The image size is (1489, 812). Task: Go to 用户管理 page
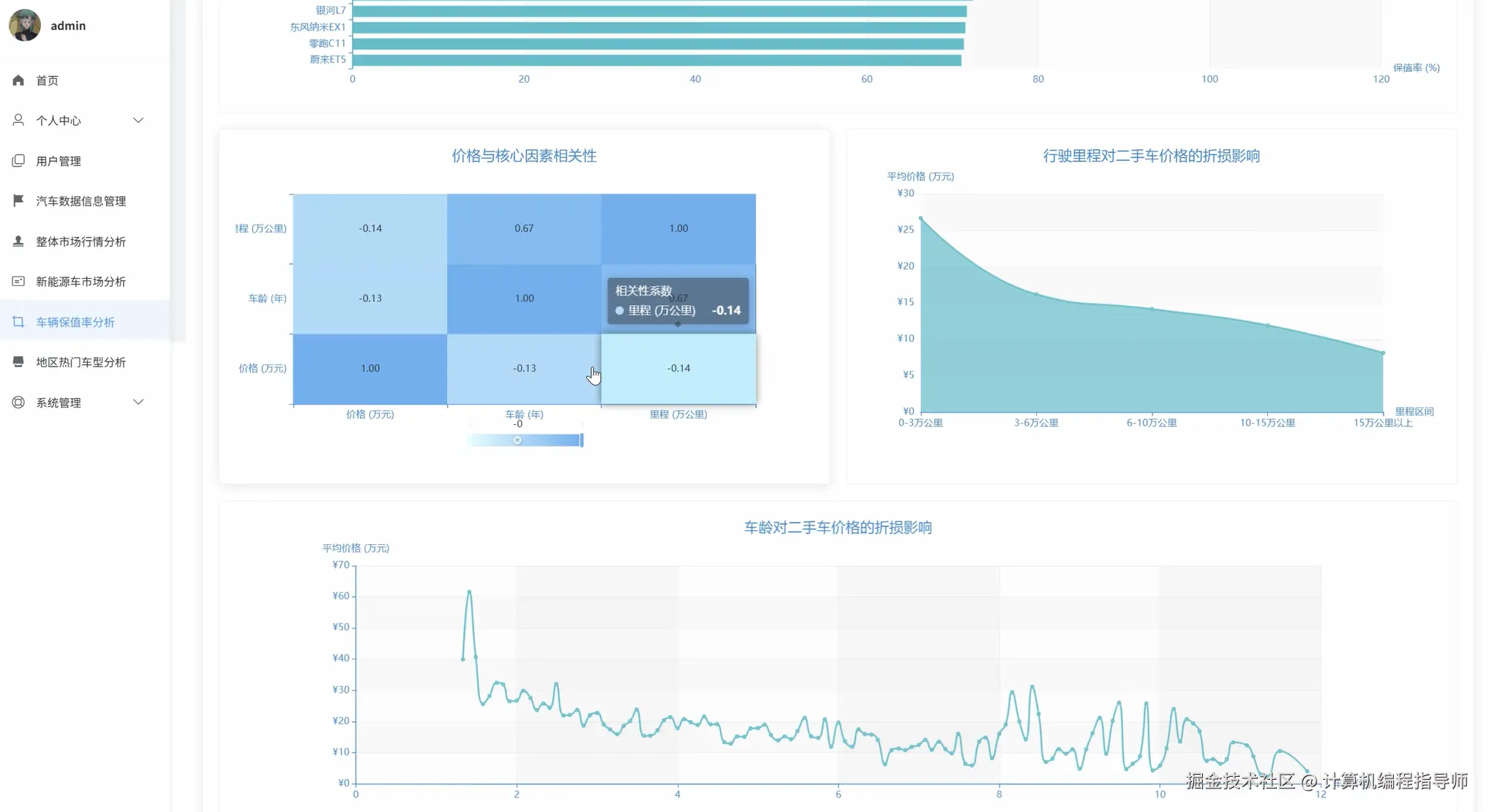coord(59,161)
